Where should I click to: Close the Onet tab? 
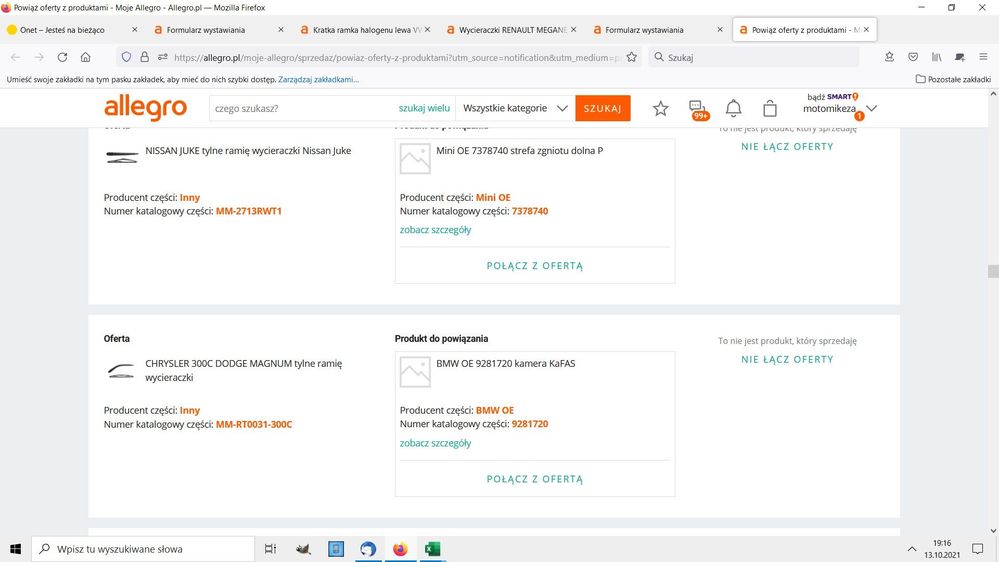(x=134, y=30)
